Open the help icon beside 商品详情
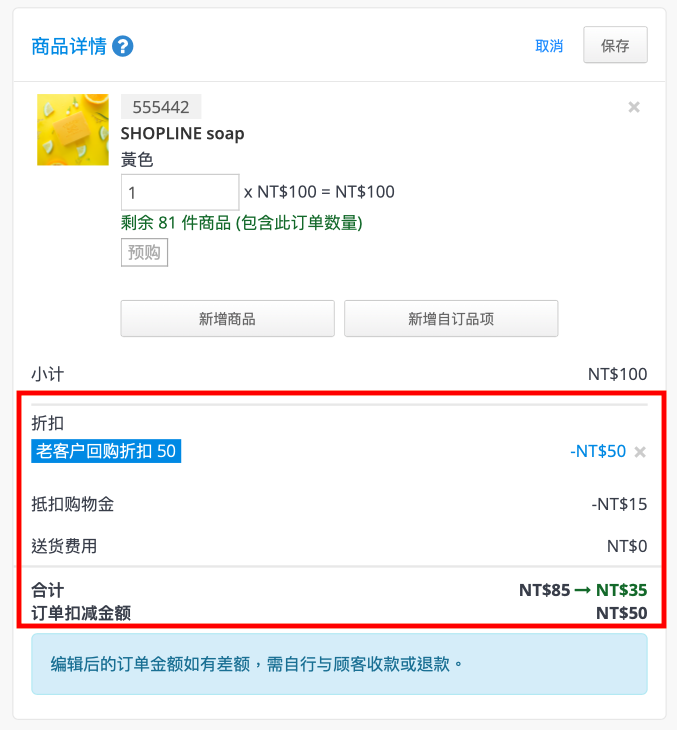The image size is (677, 730). point(122,47)
